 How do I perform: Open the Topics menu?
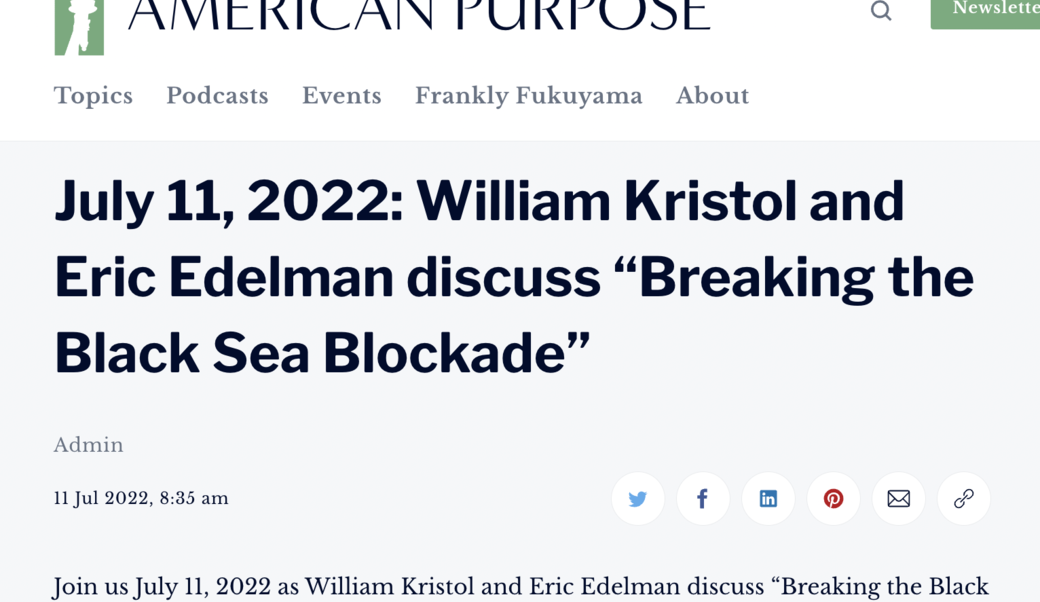pos(93,96)
